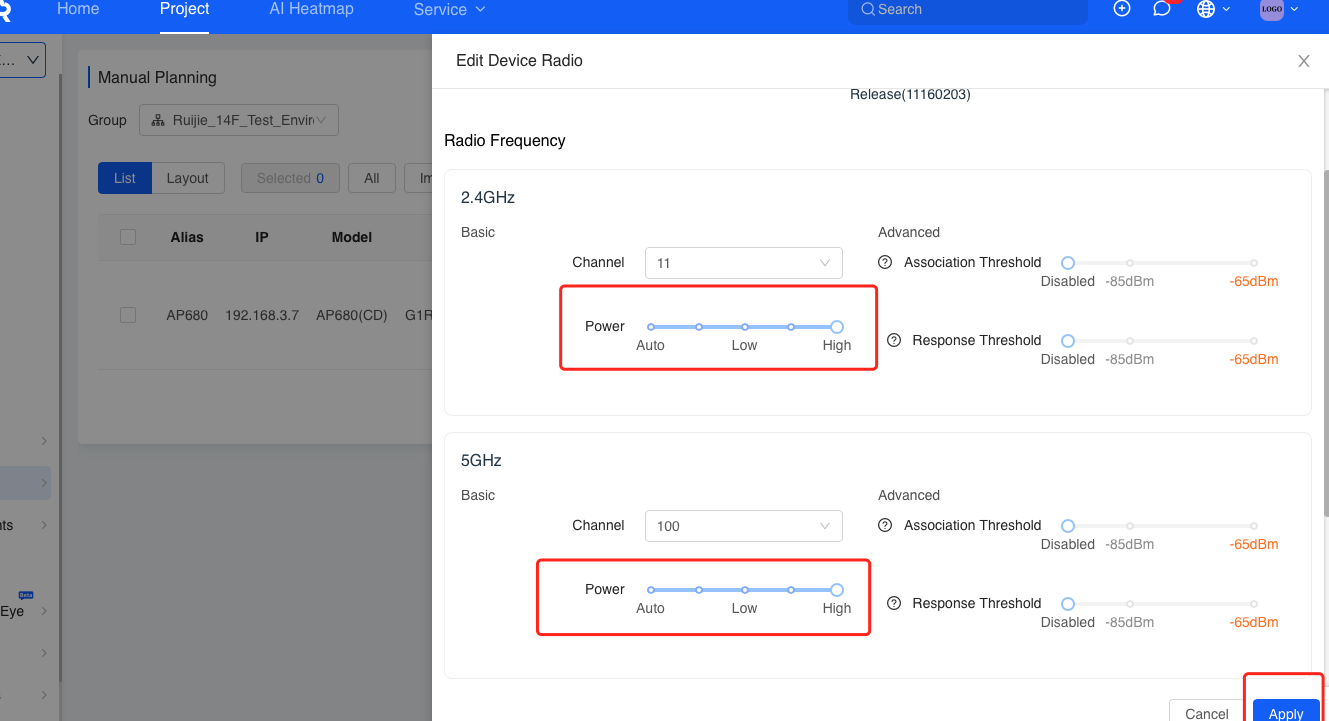Image resolution: width=1329 pixels, height=721 pixels.
Task: Switch to List view
Action: point(125,178)
